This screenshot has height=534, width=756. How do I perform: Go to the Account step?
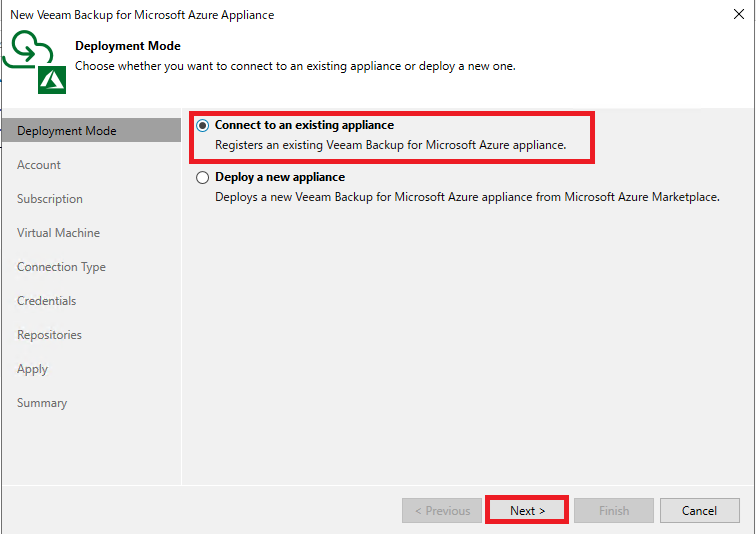click(x=39, y=165)
